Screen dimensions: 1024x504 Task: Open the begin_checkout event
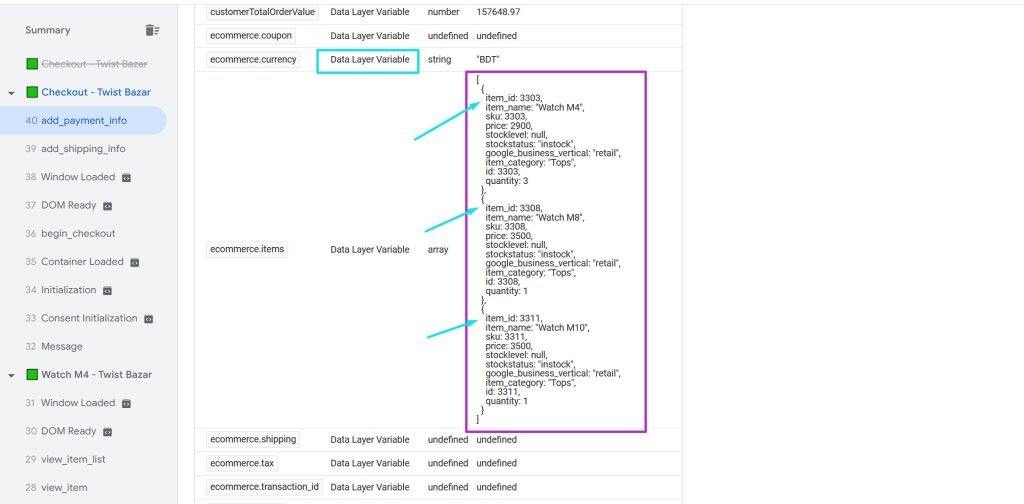click(78, 233)
